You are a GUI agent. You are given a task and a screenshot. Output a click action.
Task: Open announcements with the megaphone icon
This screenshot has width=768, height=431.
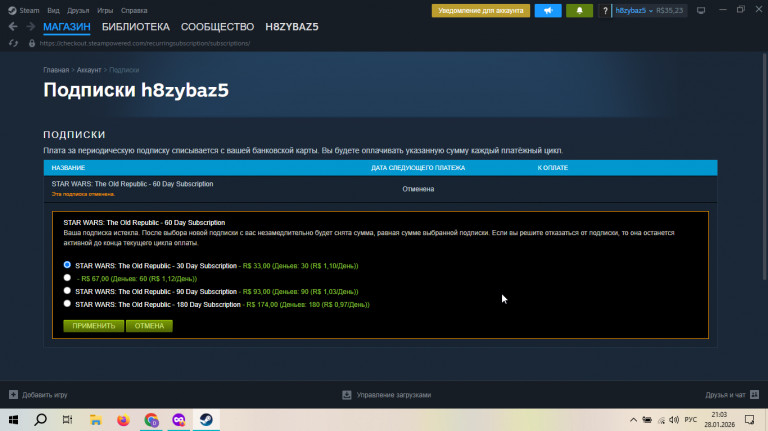(x=548, y=10)
